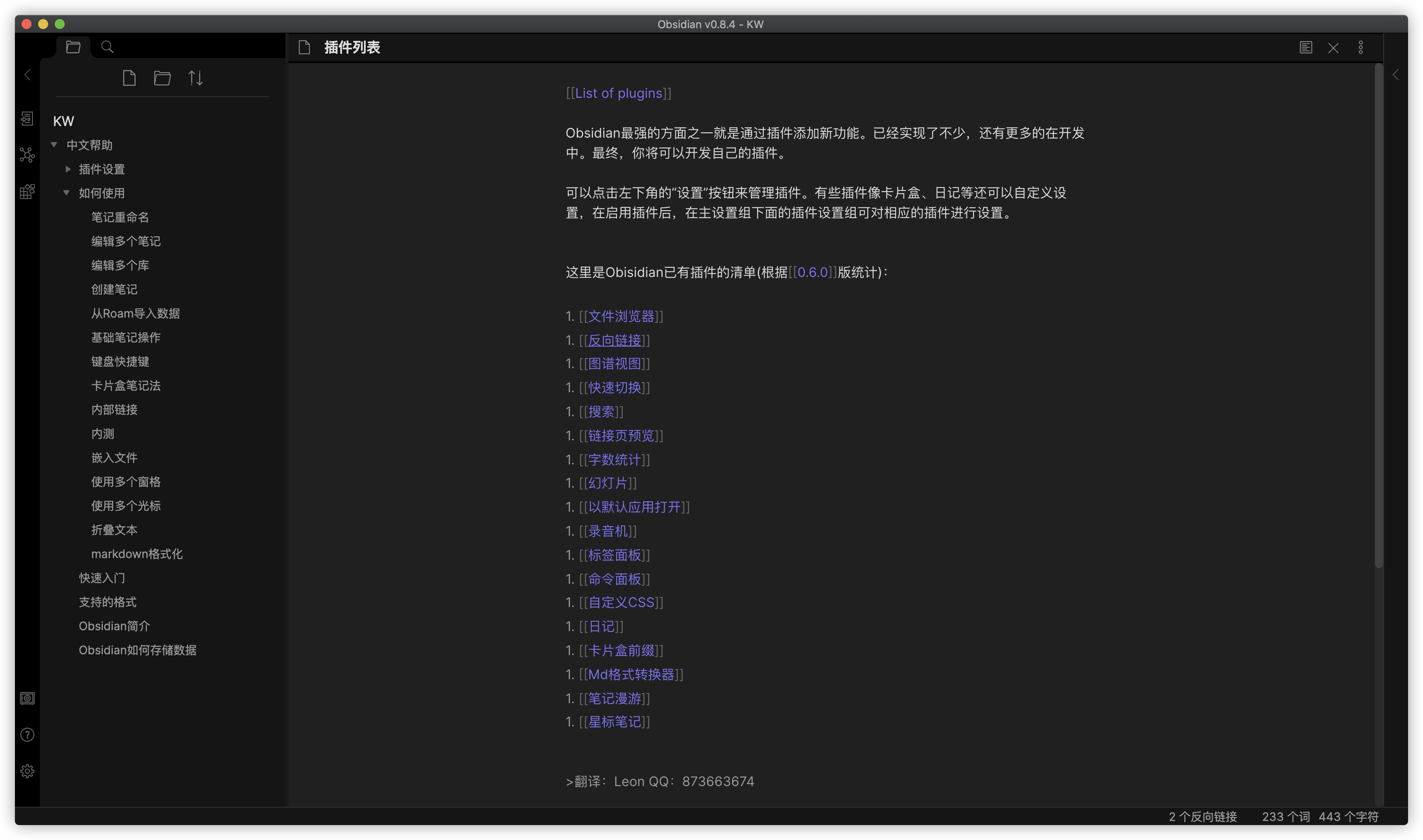
Task: Open the 编辑多个库 note
Action: point(120,265)
